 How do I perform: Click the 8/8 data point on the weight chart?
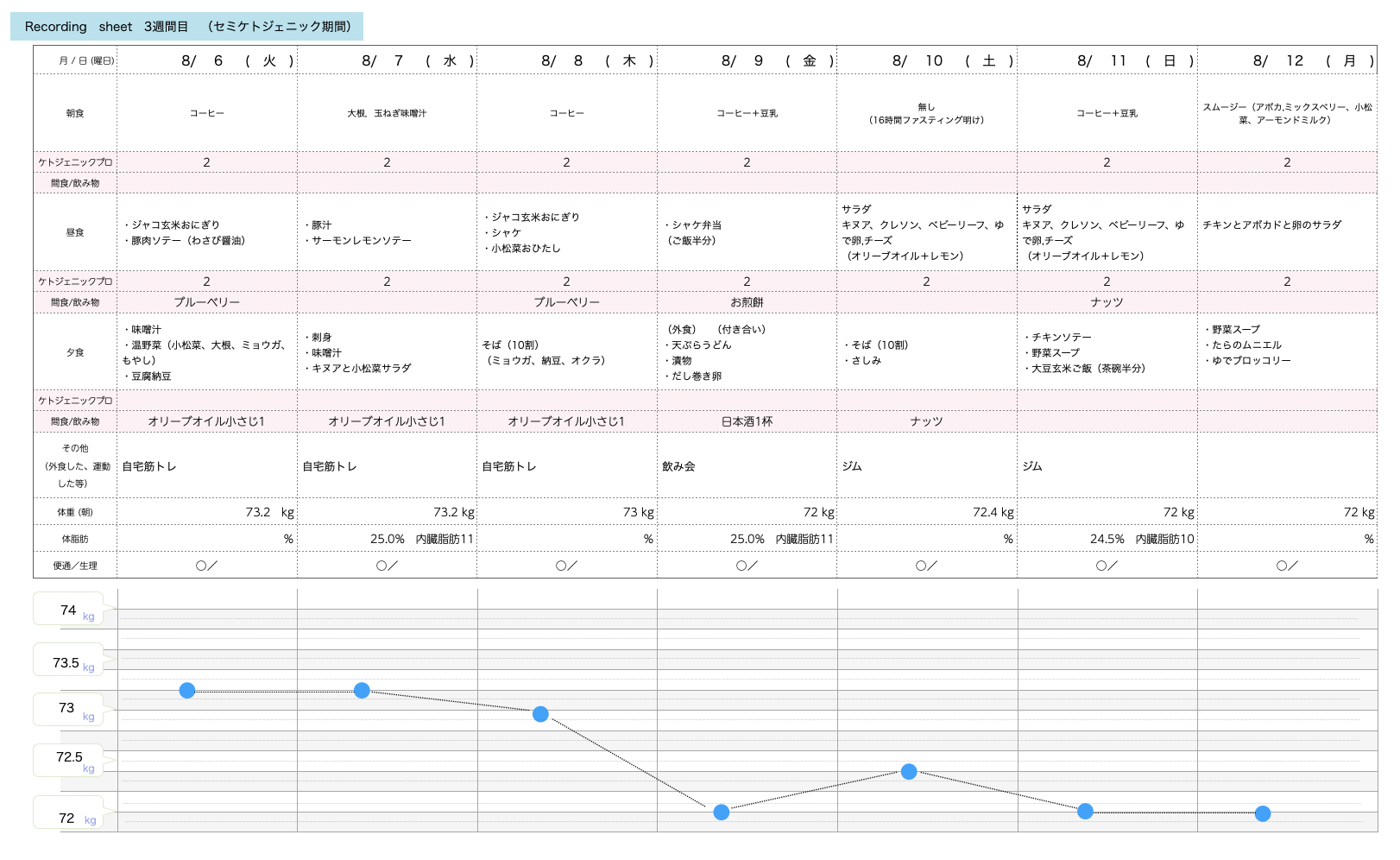coord(540,714)
